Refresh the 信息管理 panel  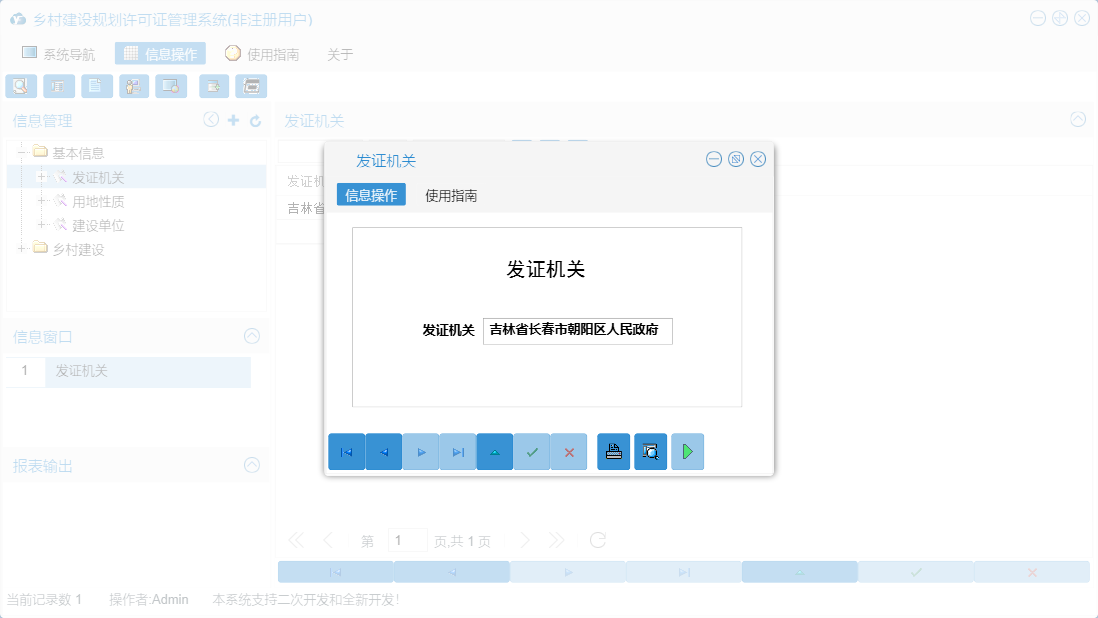pyautogui.click(x=254, y=120)
